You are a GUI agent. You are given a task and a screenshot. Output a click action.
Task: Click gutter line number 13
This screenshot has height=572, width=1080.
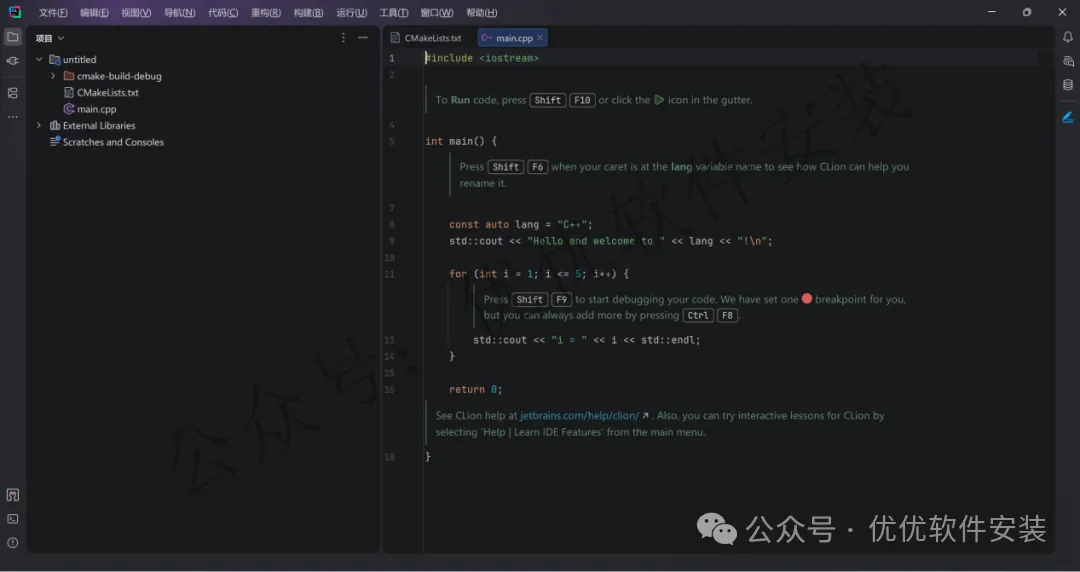coord(390,340)
